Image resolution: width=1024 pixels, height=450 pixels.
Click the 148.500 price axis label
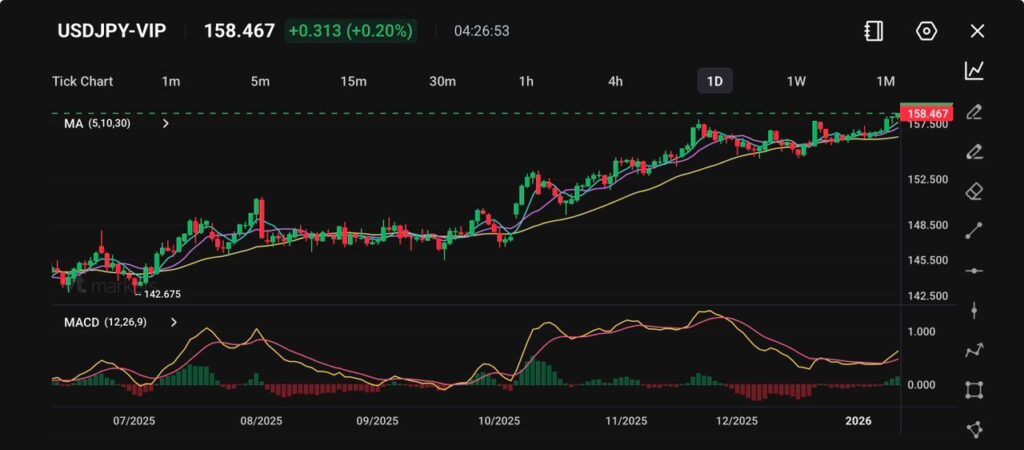coord(930,225)
